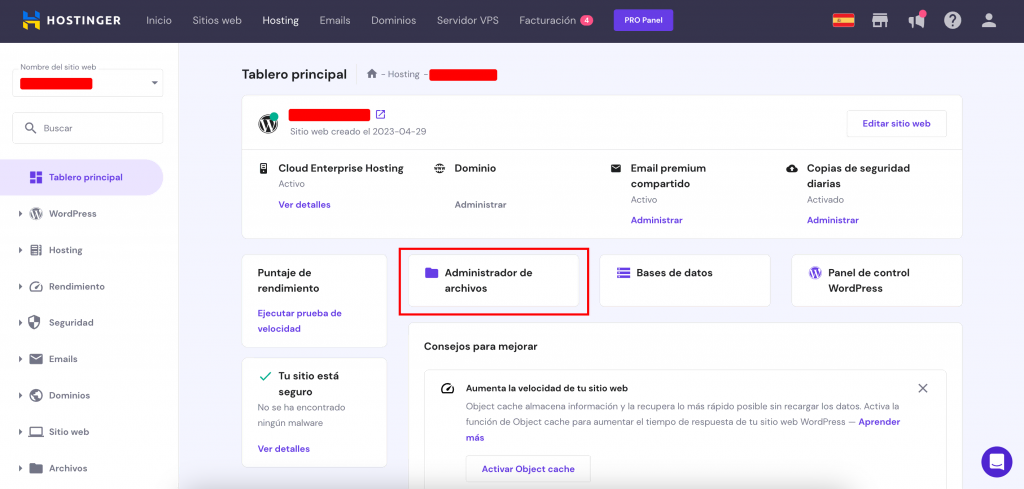The width and height of the screenshot is (1024, 489).
Task: Dismiss the speed tip with X
Action: coord(922,388)
